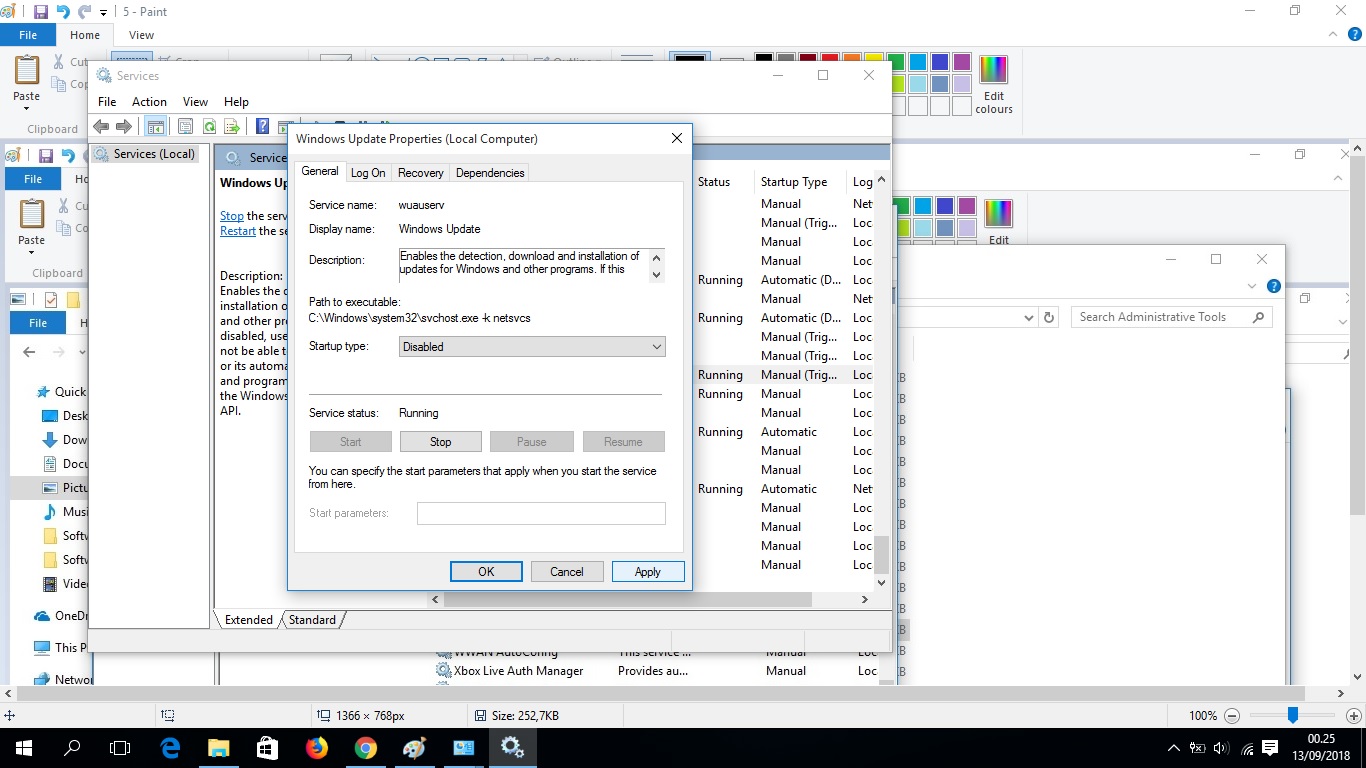The width and height of the screenshot is (1366, 768).
Task: Click the zoom out minus in Paint status bar
Action: coord(1232,716)
